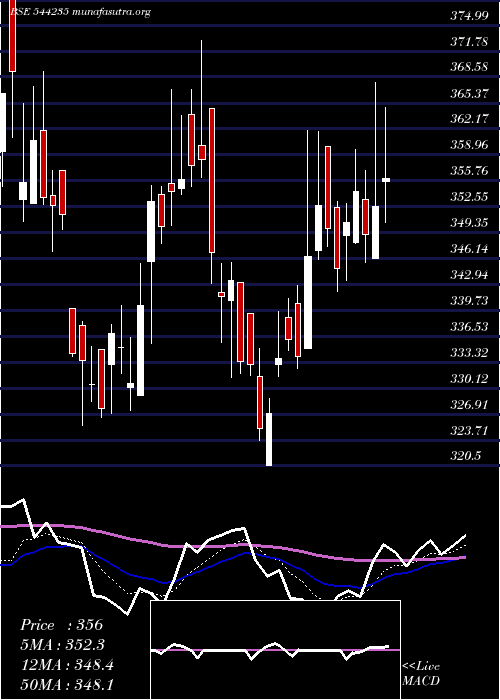
Task: Click the lowest white candle reaching 320.5
Action: coord(269,439)
